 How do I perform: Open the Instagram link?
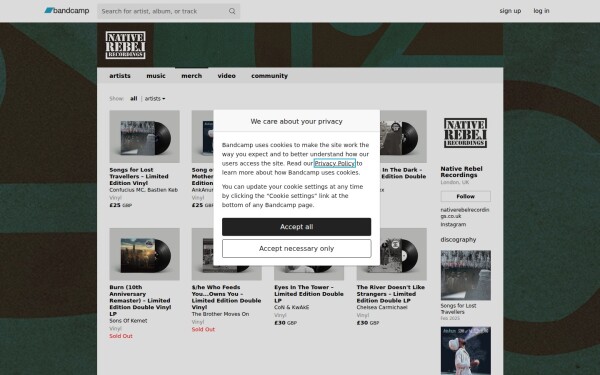453,225
